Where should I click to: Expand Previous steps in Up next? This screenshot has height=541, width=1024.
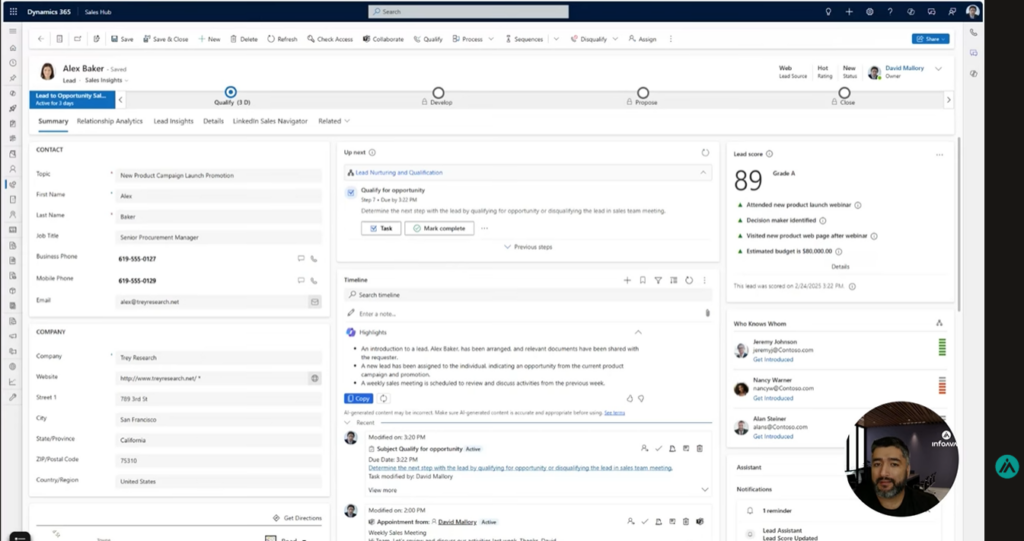tap(527, 247)
